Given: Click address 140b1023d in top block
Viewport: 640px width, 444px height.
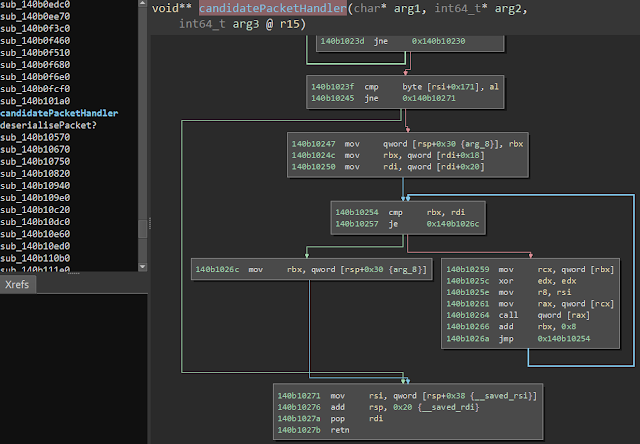Looking at the screenshot, I should click(x=342, y=41).
